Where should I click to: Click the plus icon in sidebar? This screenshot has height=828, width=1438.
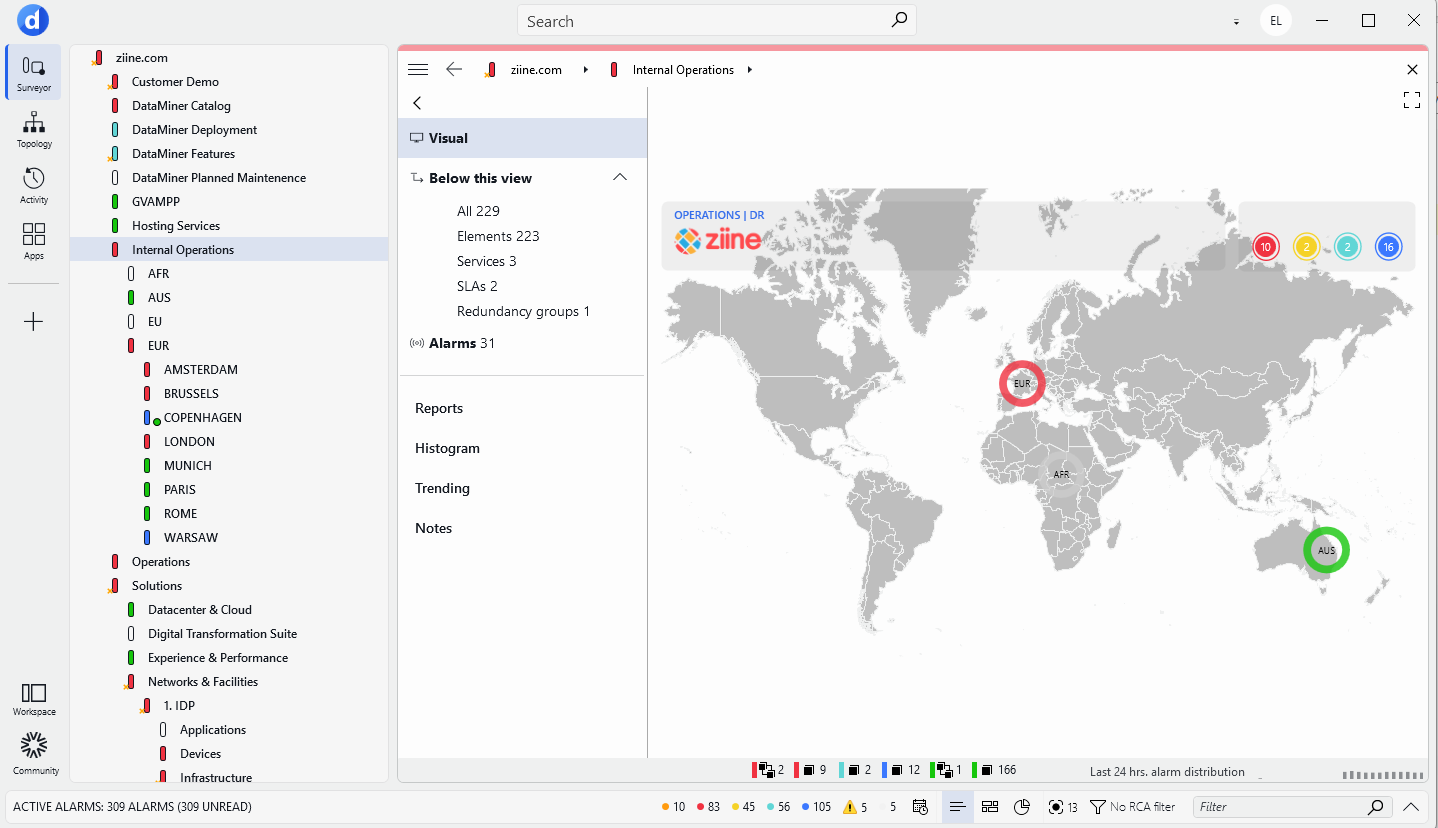point(34,321)
